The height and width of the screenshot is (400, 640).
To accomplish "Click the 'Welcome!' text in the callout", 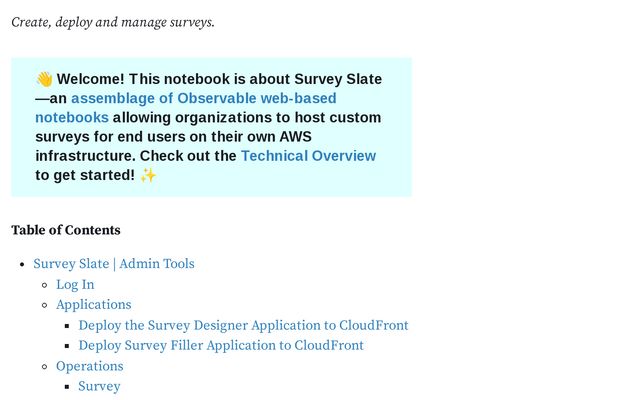I will pyautogui.click(x=91, y=80).
